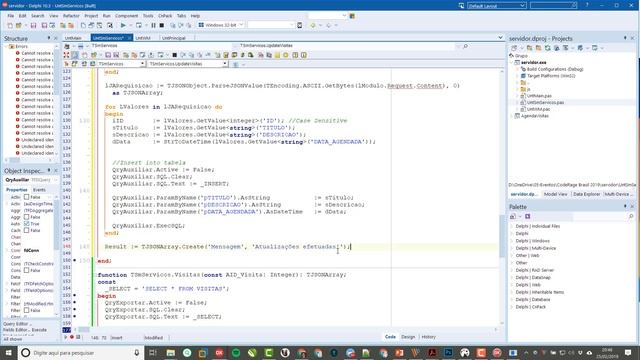640x360 pixels.
Task: Click the Palette search magnifier icon
Action: tap(631, 216)
